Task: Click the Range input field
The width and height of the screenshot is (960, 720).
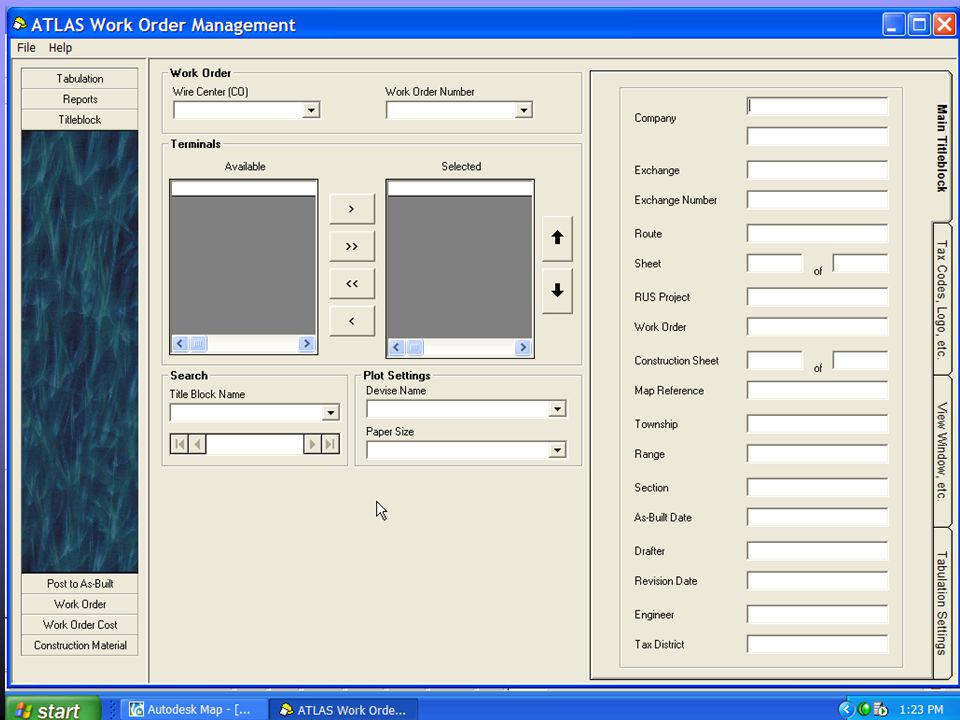Action: 817,454
